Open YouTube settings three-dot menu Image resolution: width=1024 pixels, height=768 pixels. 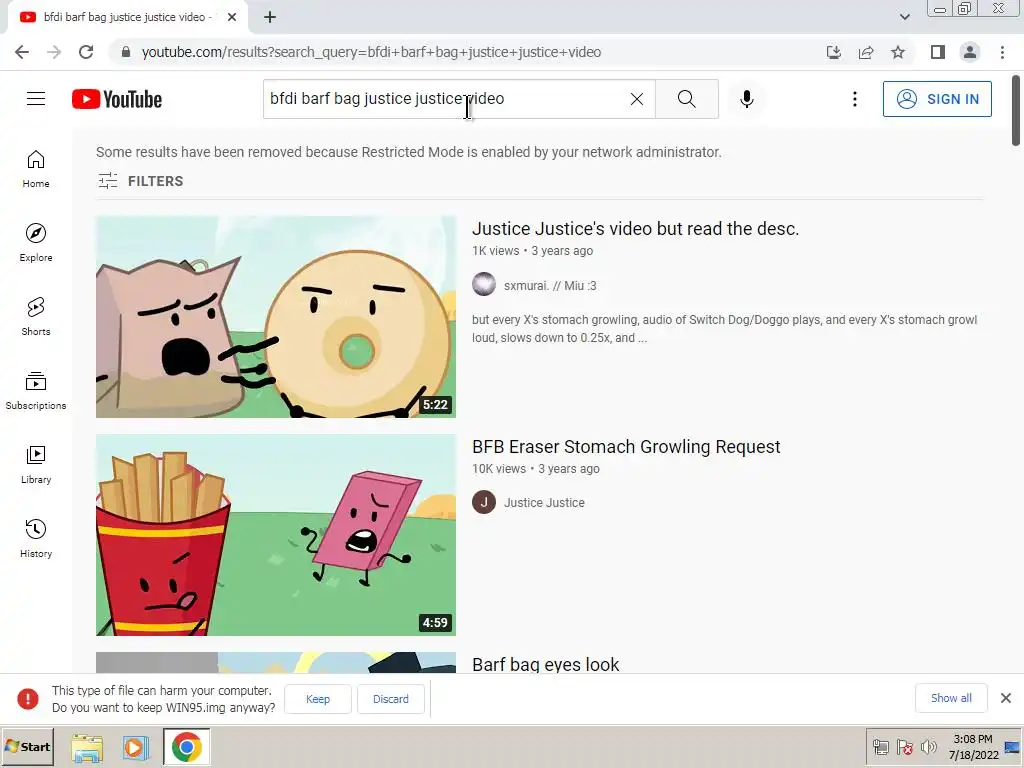(854, 99)
